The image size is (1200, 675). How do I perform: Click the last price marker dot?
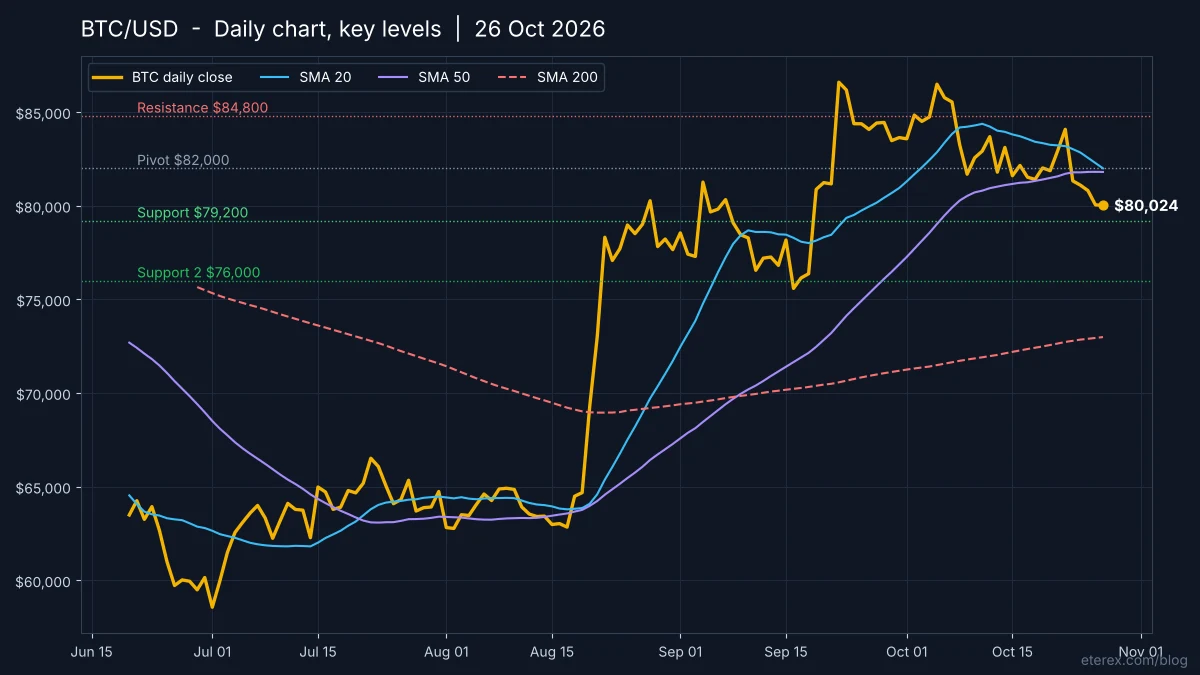pyautogui.click(x=1103, y=205)
